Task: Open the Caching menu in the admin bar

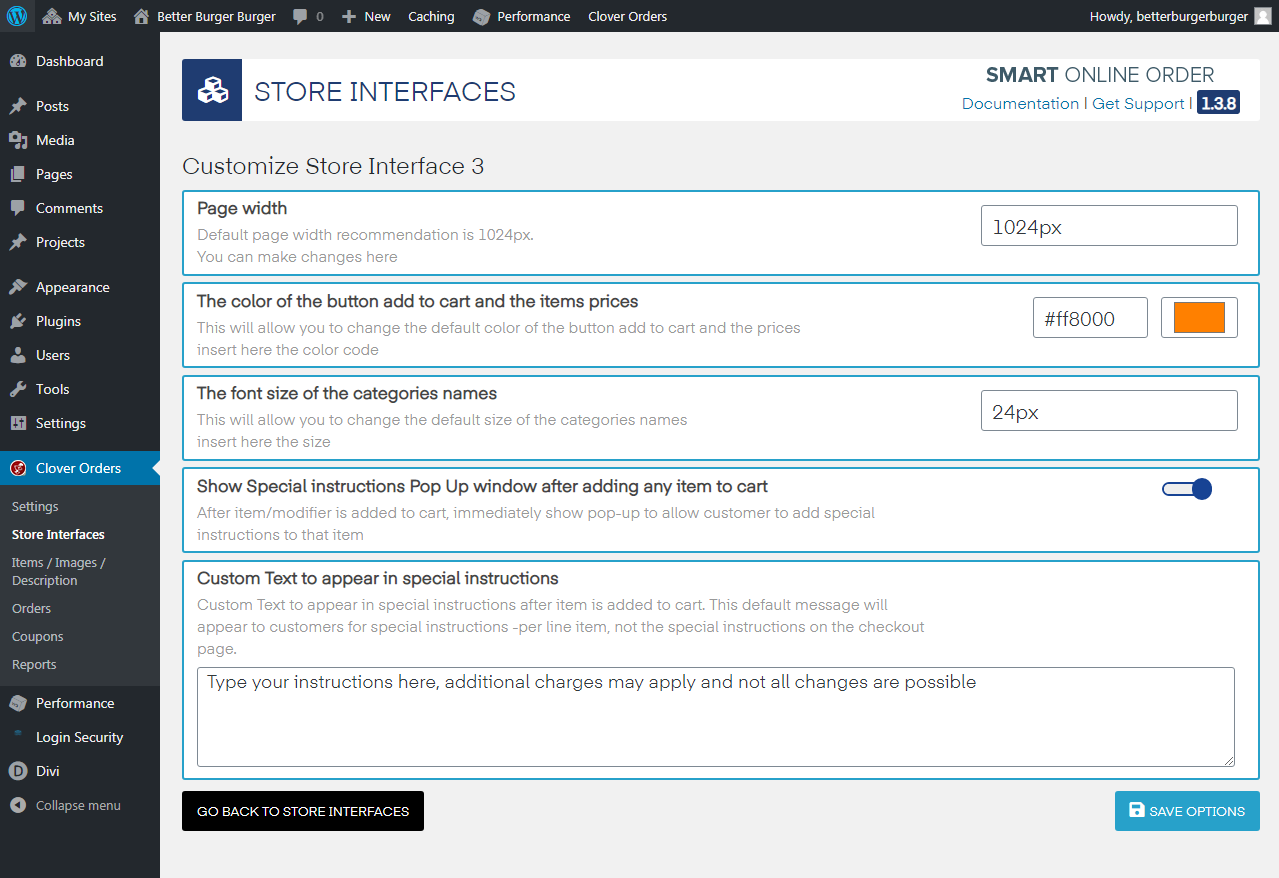Action: pyautogui.click(x=431, y=16)
